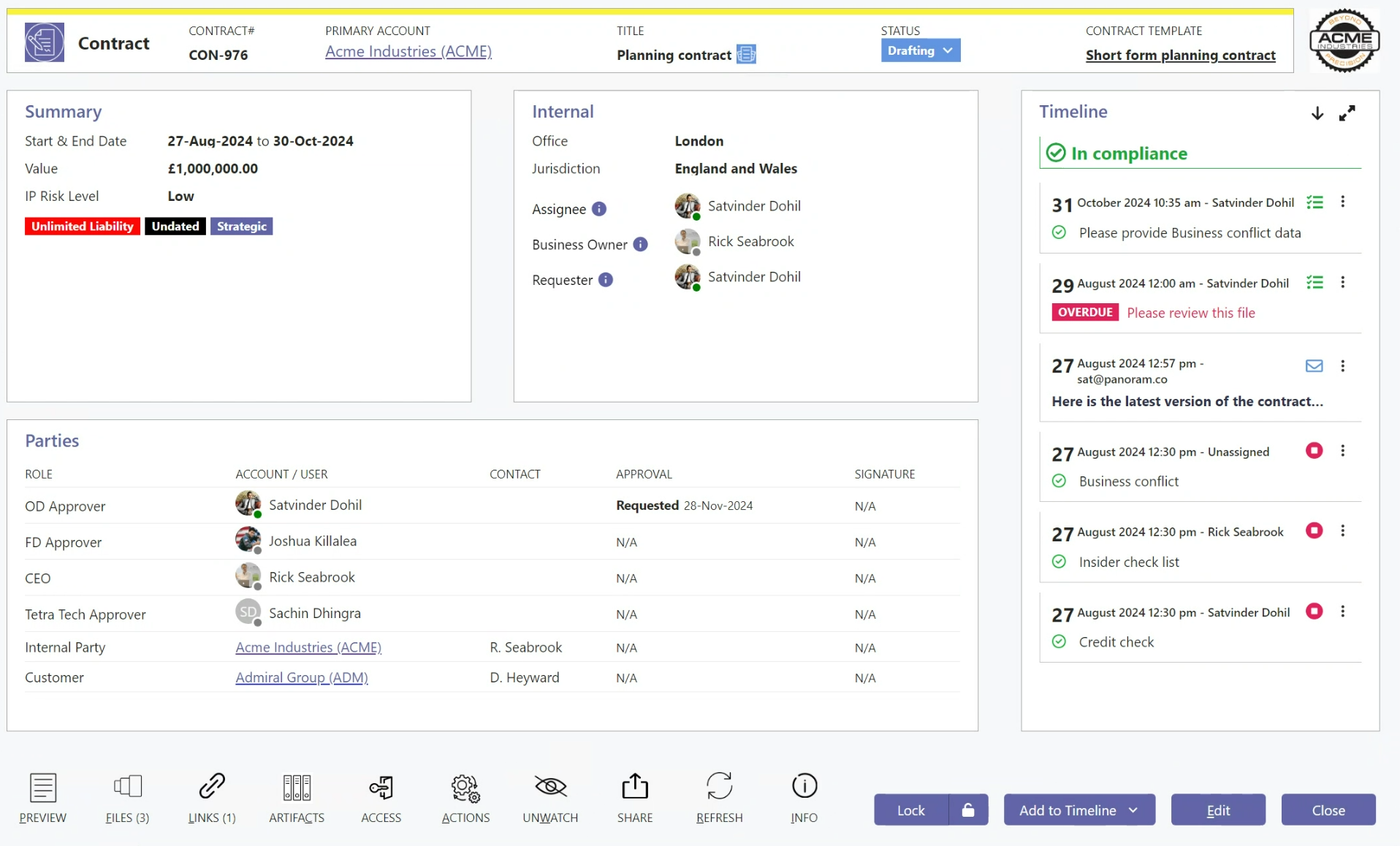Toggle check circle on Insider check list
Image resolution: width=1400 pixels, height=846 pixels.
[1059, 561]
